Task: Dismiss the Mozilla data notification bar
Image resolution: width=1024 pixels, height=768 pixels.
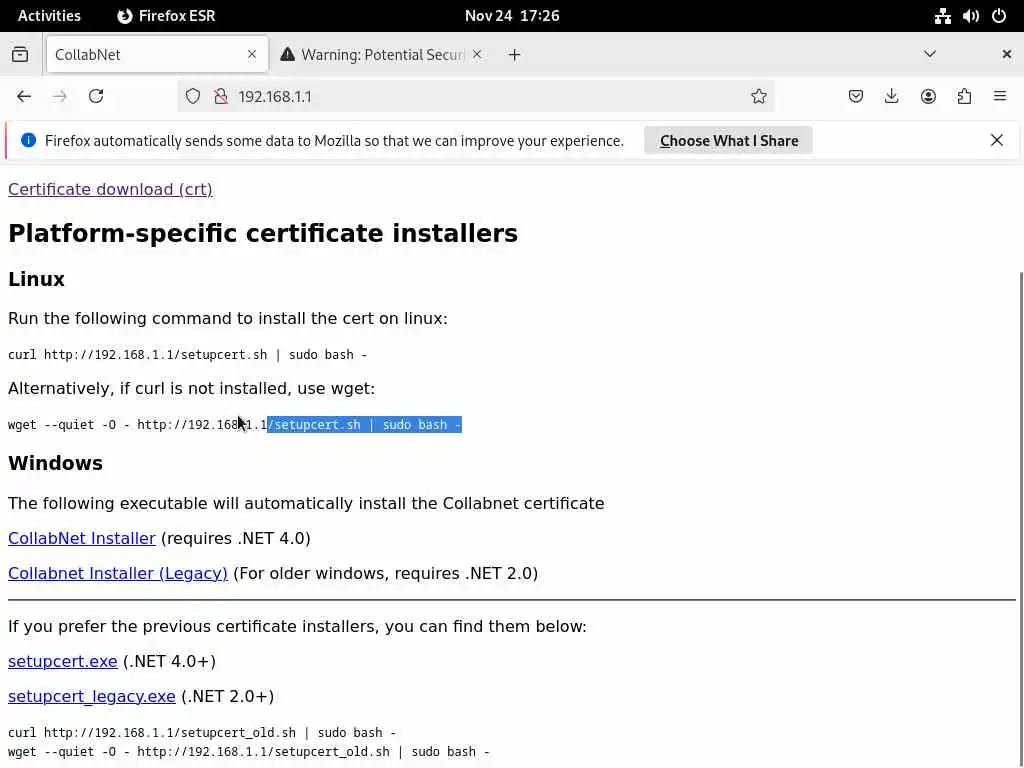Action: point(997,140)
